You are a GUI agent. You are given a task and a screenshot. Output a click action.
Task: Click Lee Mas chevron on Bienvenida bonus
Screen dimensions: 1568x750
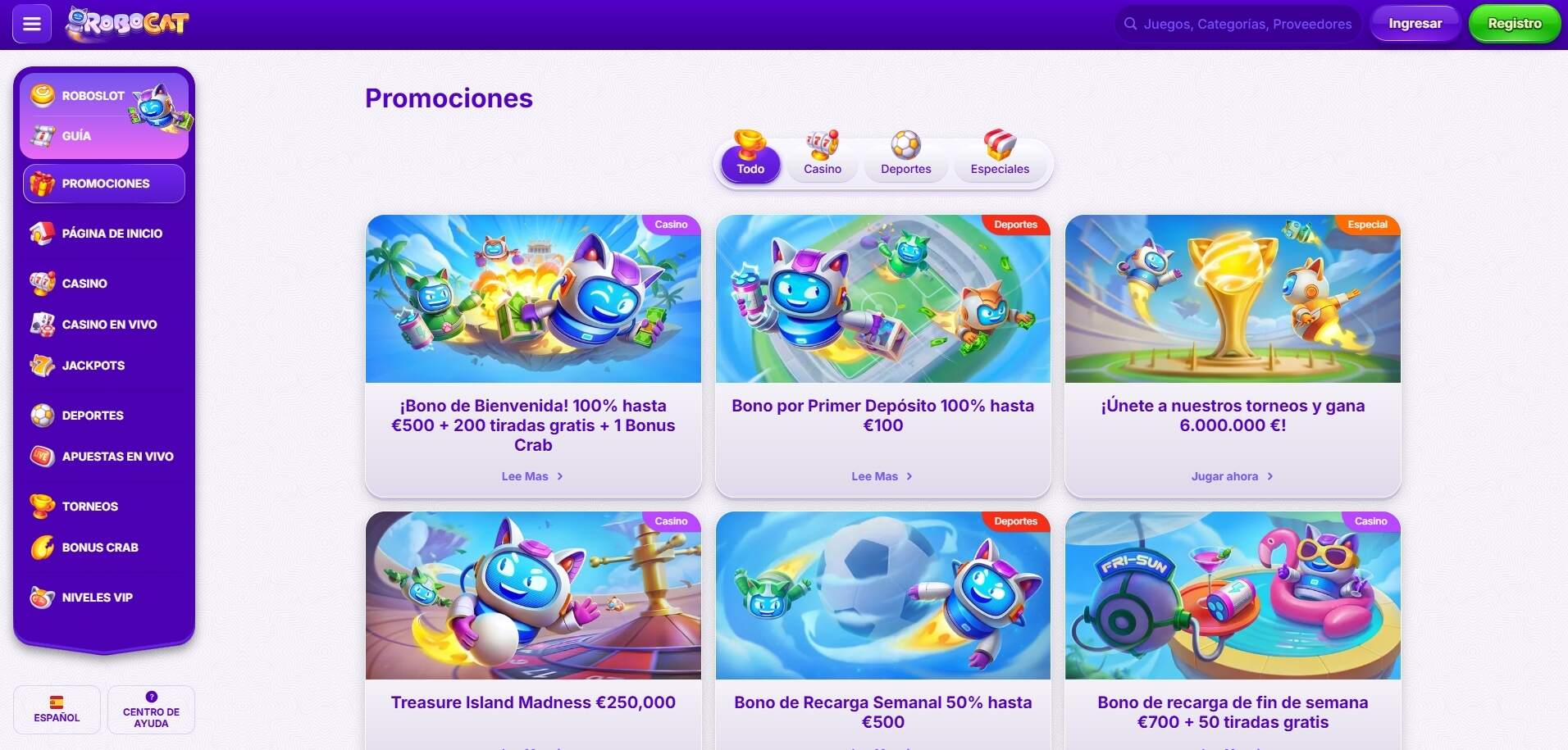coord(560,476)
